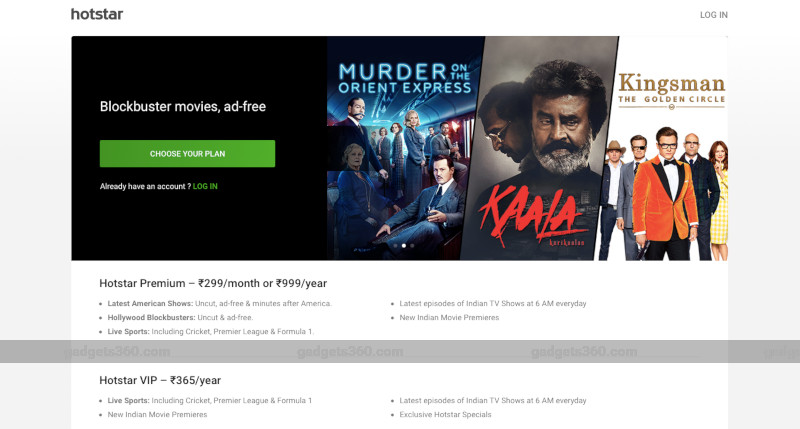Click the Exclusive Hotstar Specials bullet item

445,415
